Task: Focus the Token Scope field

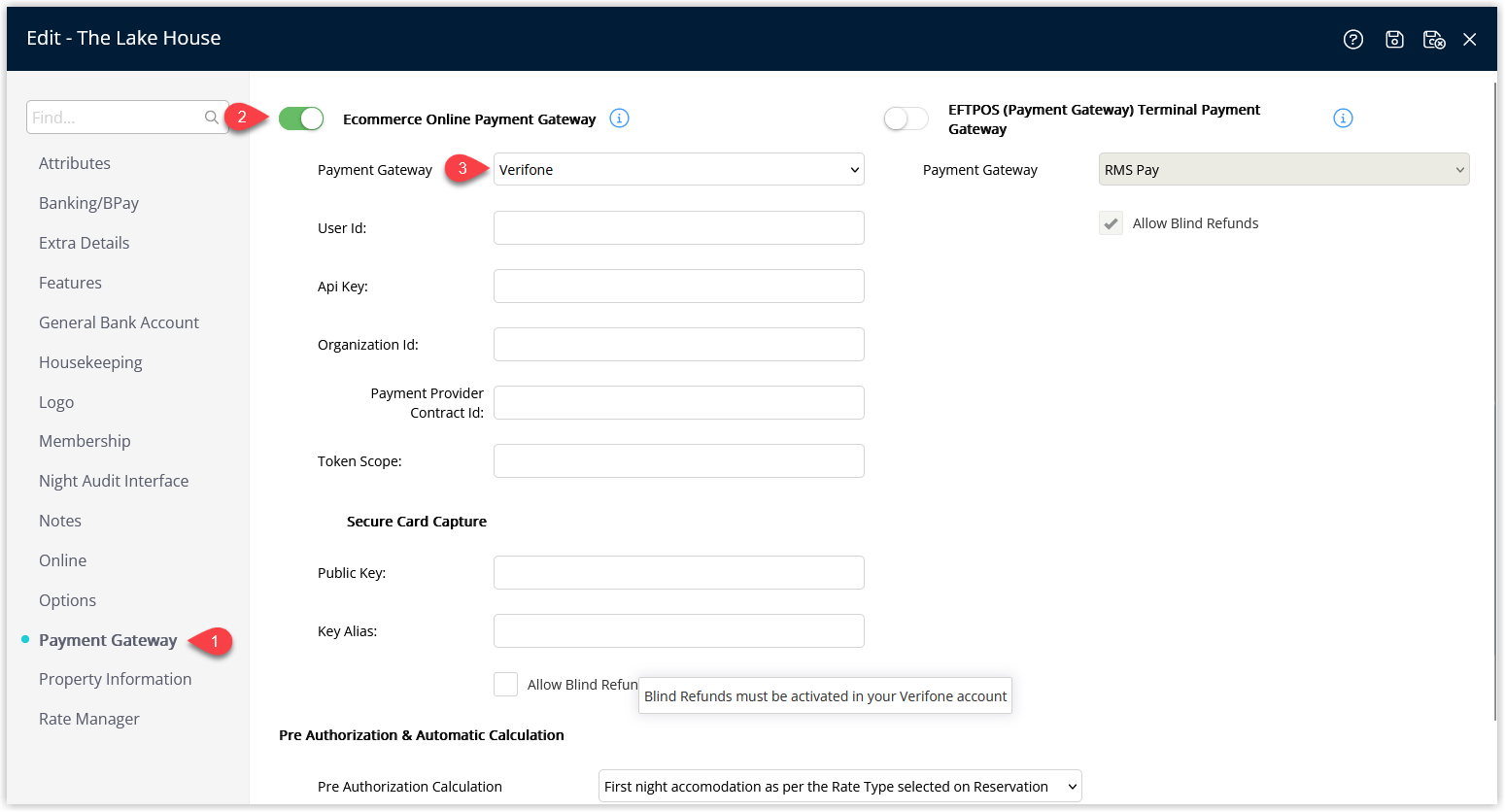Action: [679, 460]
